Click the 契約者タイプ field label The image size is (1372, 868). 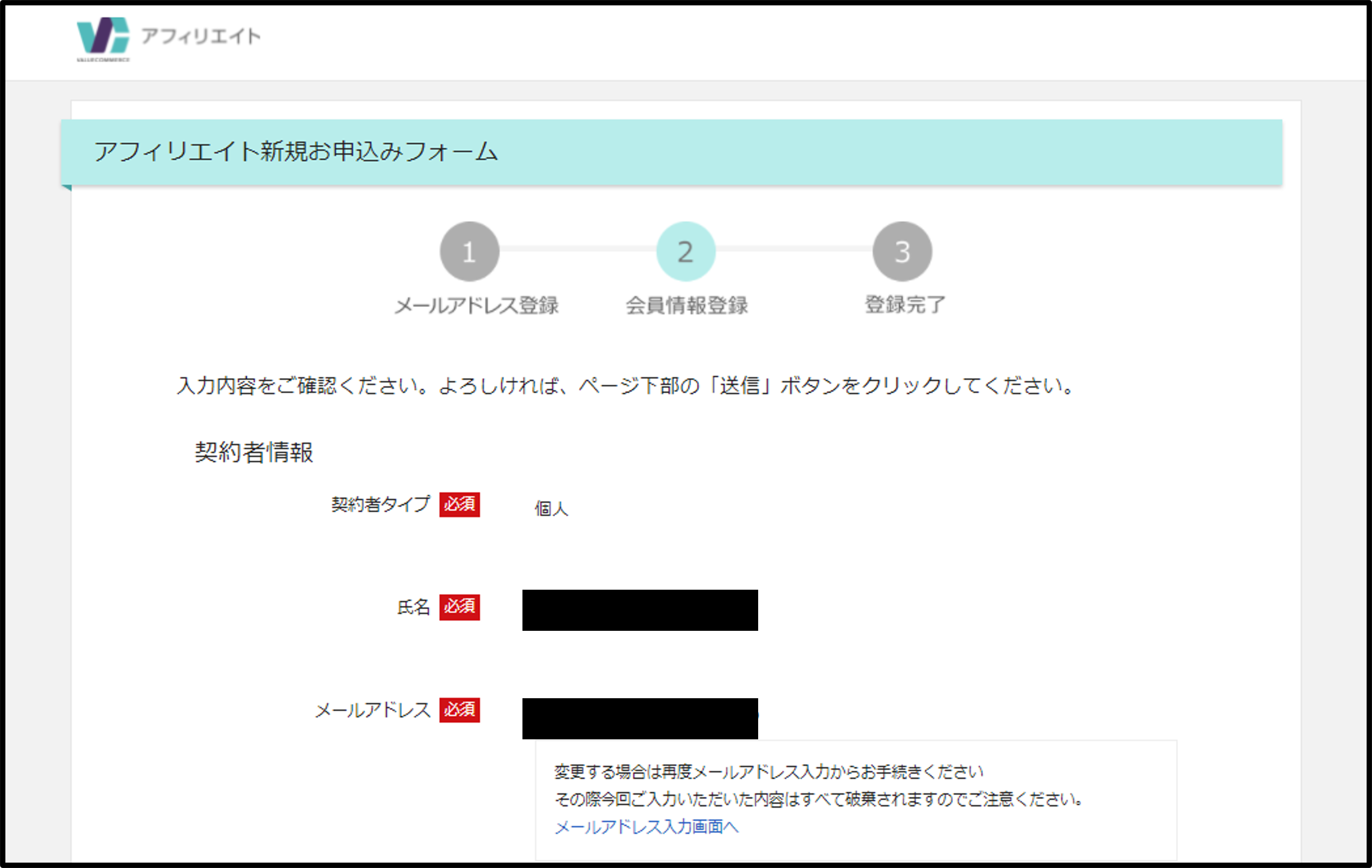(381, 505)
